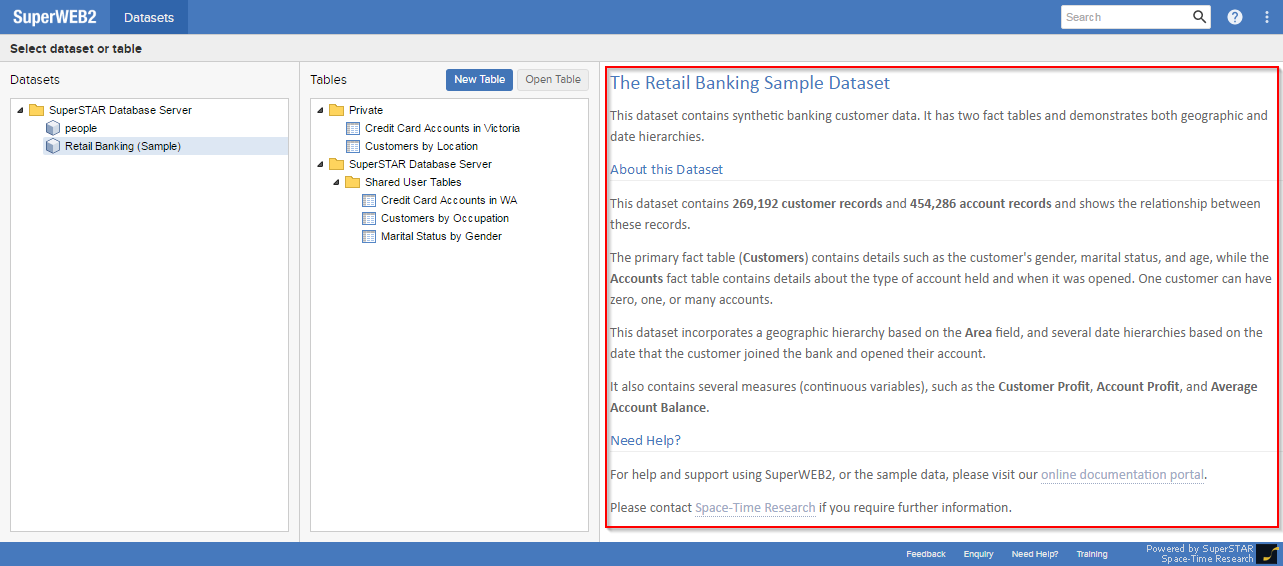The image size is (1283, 566).
Task: Open the online documentation portal link
Action: (x=1122, y=475)
